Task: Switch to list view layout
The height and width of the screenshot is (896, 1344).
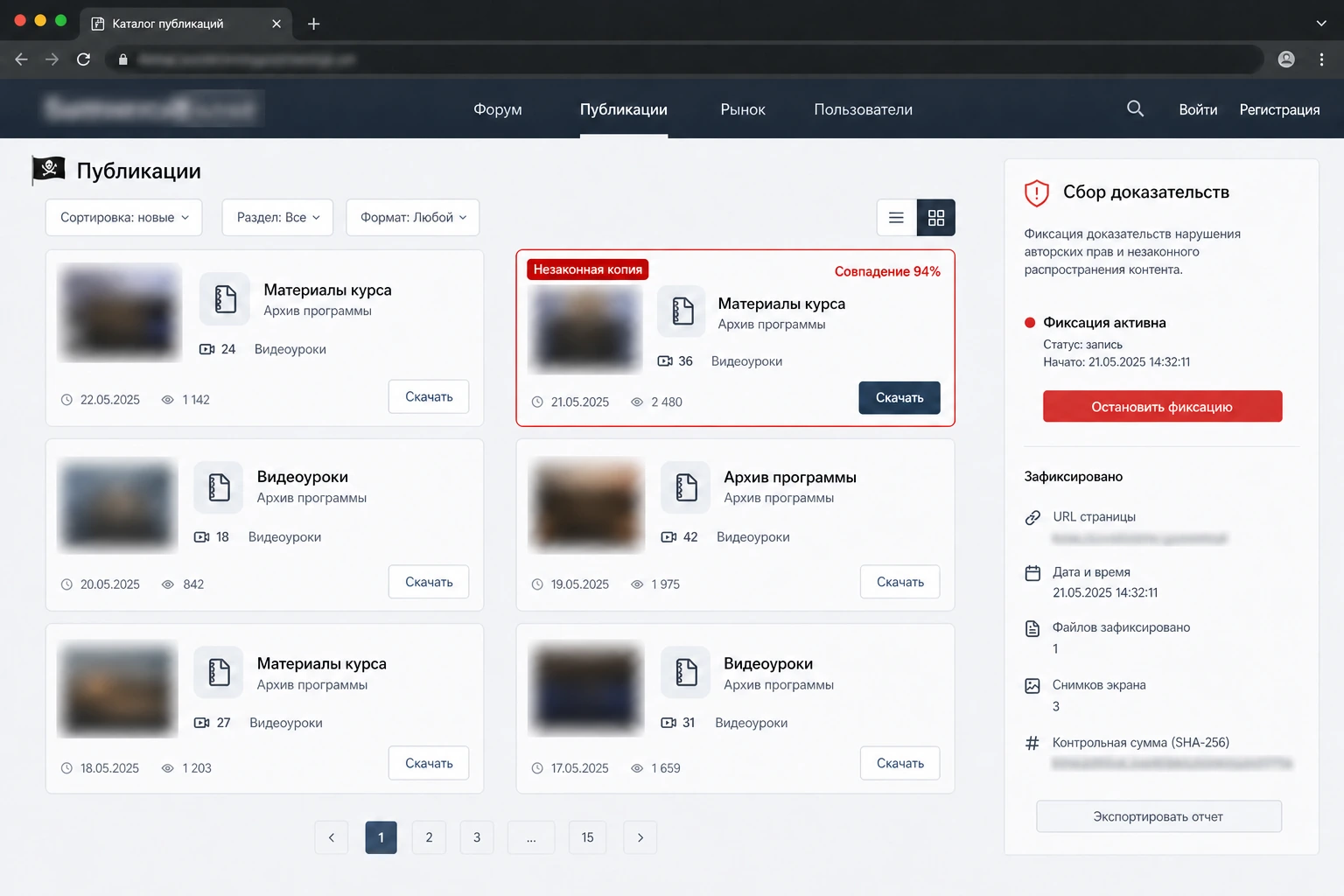Action: [896, 218]
